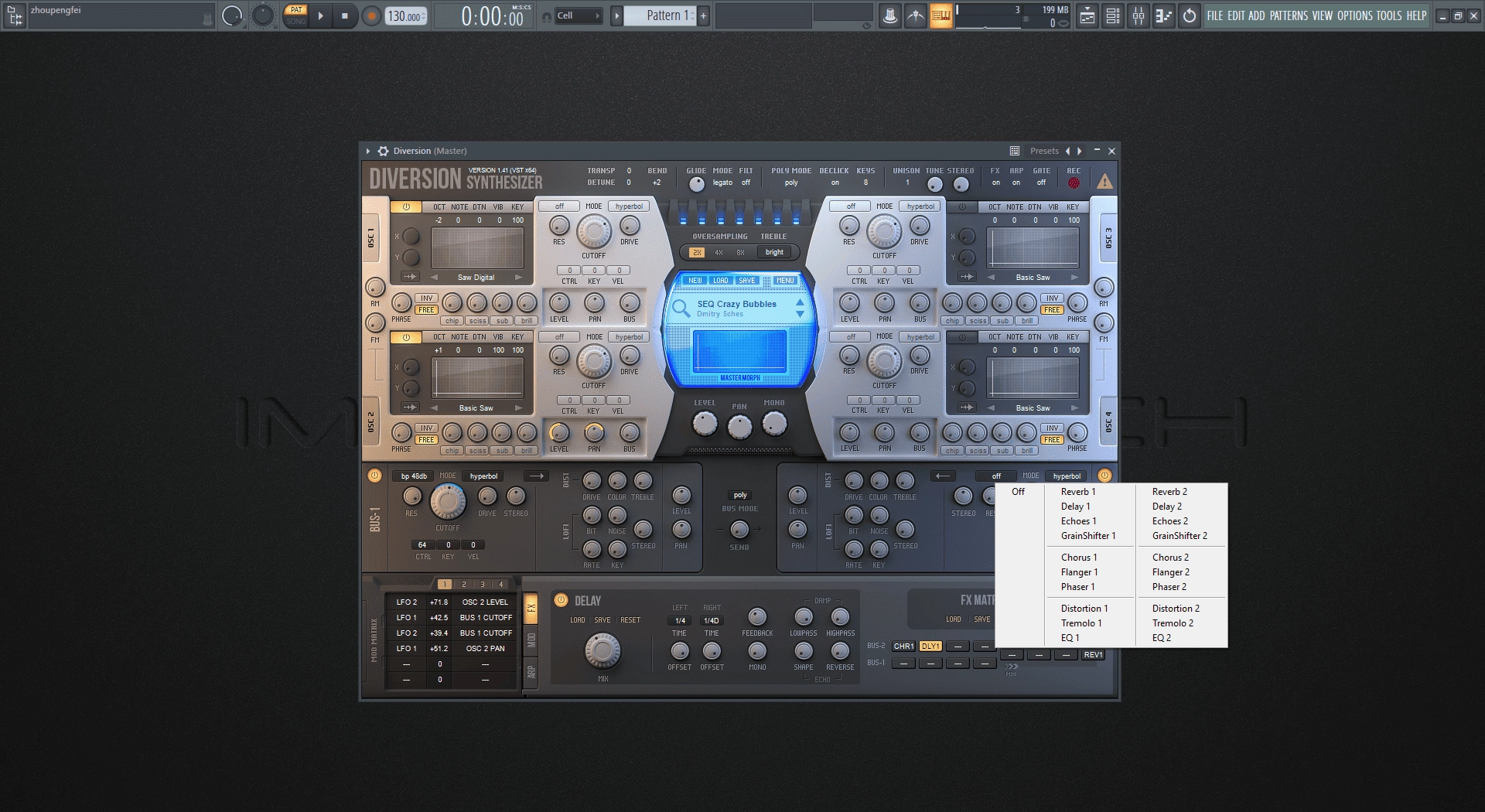The image size is (1485, 812).
Task: Click the red REC button in Diversion
Action: coord(1074,183)
